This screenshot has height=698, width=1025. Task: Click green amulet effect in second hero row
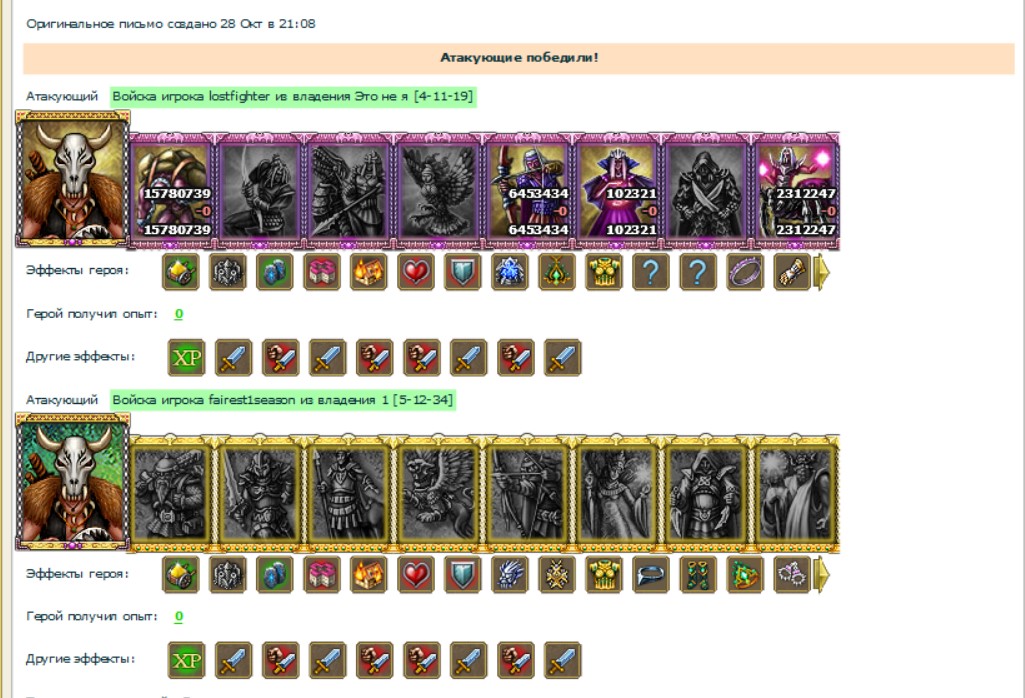(745, 575)
